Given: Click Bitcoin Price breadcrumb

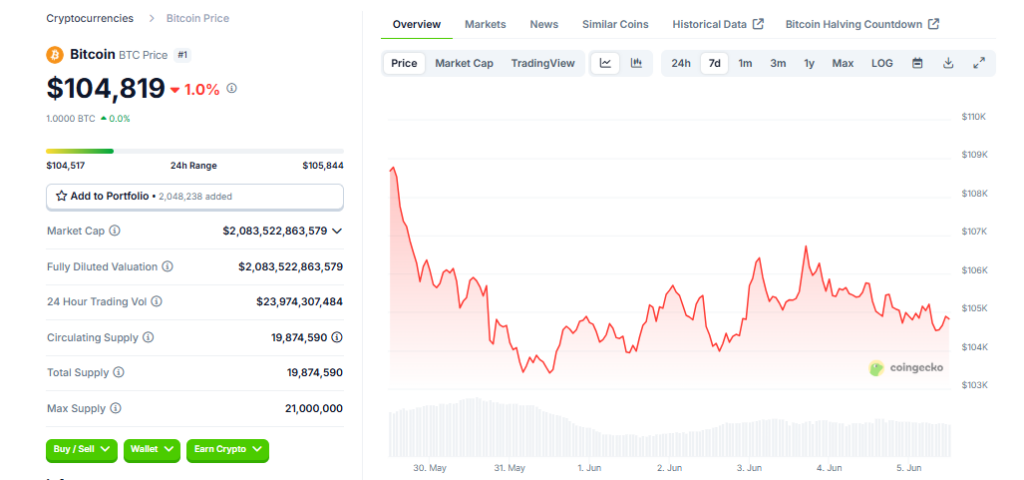Looking at the screenshot, I should (198, 18).
